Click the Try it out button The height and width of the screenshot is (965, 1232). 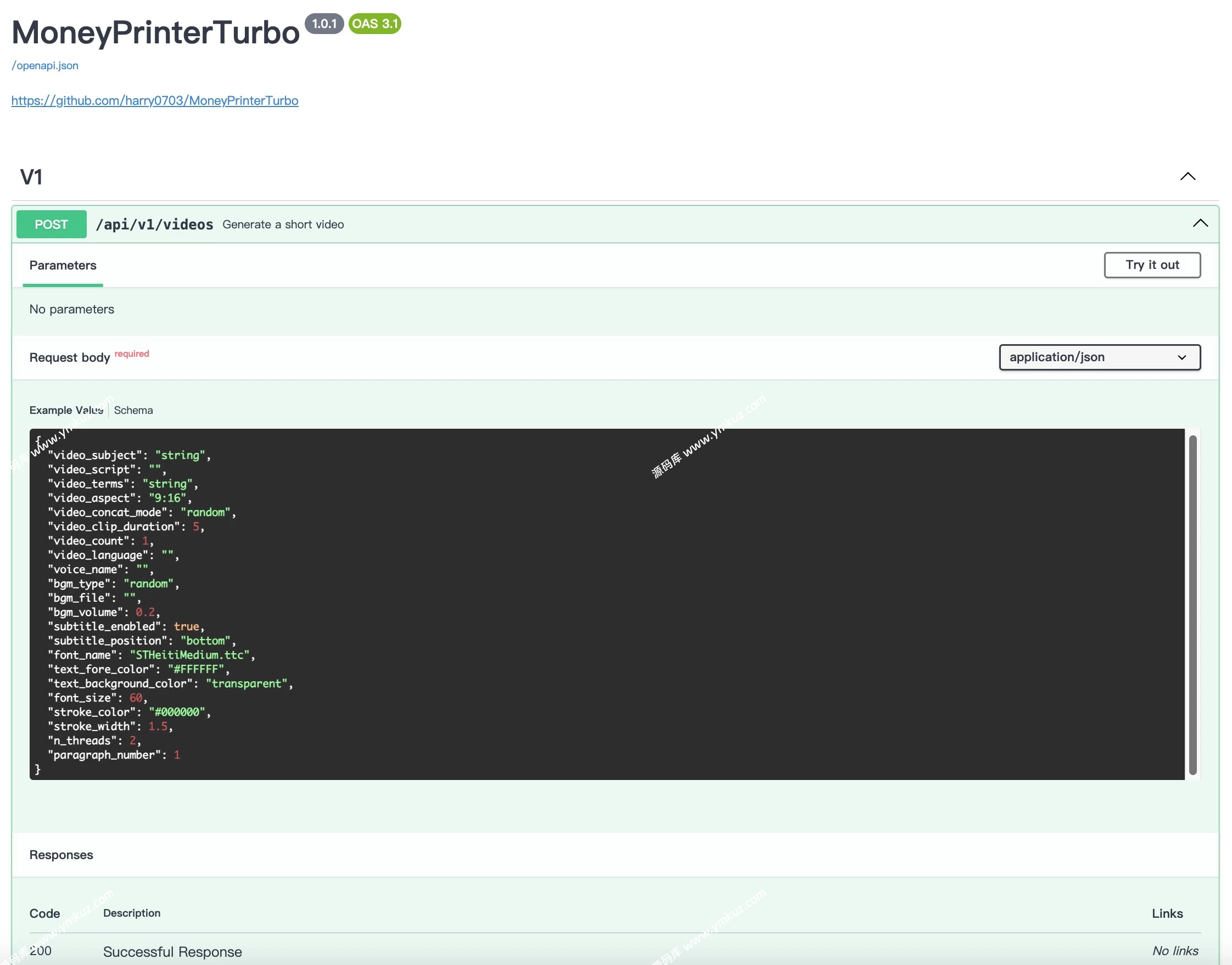click(x=1152, y=265)
